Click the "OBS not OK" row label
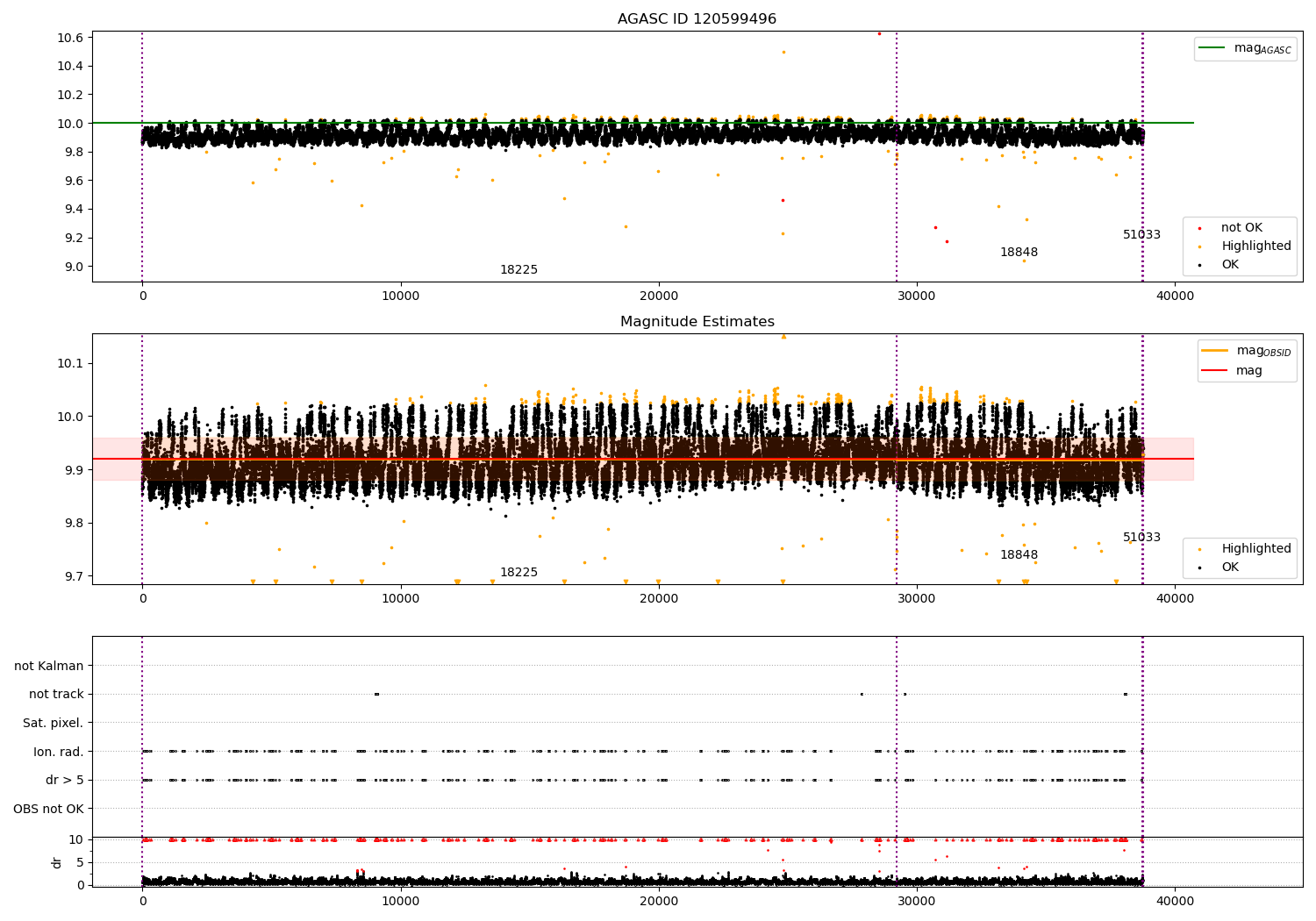1316x921 pixels. 49,809
